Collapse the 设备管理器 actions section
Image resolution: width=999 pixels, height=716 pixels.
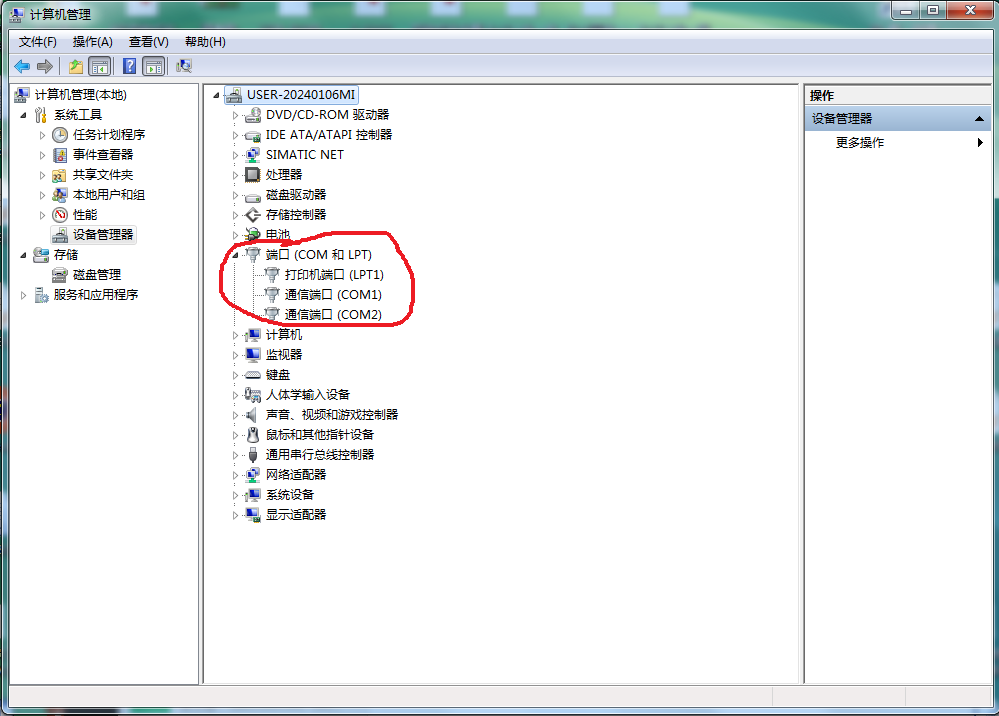(979, 119)
